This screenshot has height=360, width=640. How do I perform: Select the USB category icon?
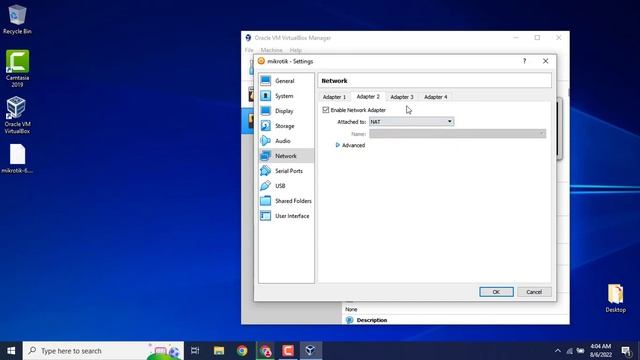click(266, 186)
